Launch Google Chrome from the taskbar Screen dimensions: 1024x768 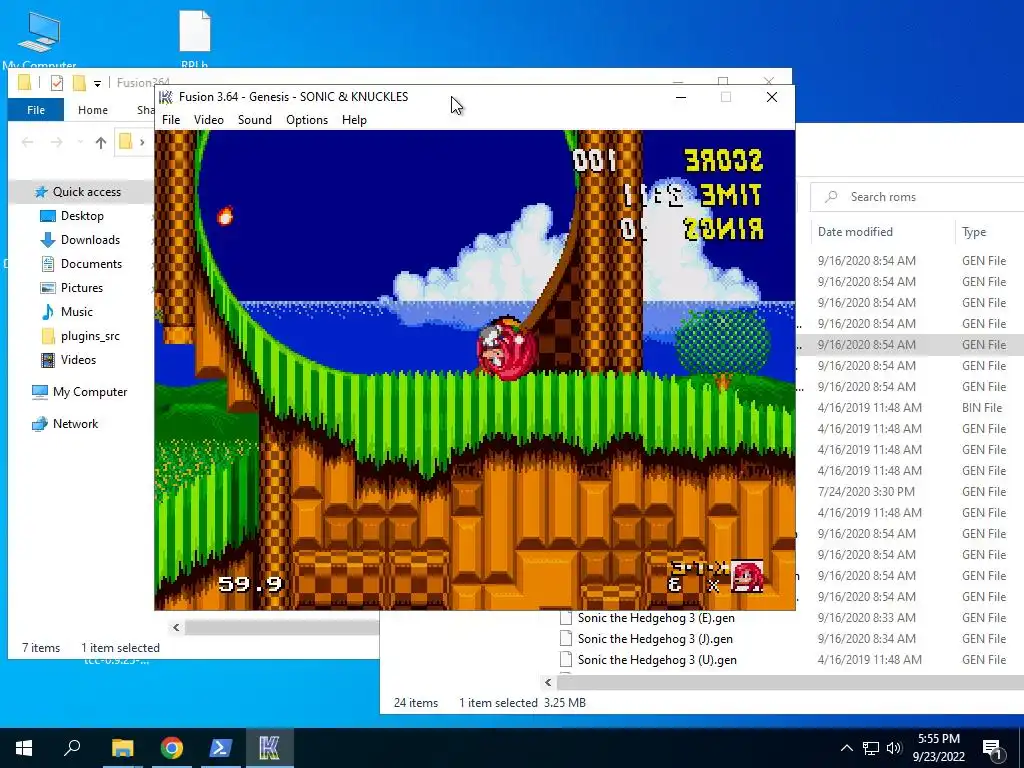coord(172,748)
